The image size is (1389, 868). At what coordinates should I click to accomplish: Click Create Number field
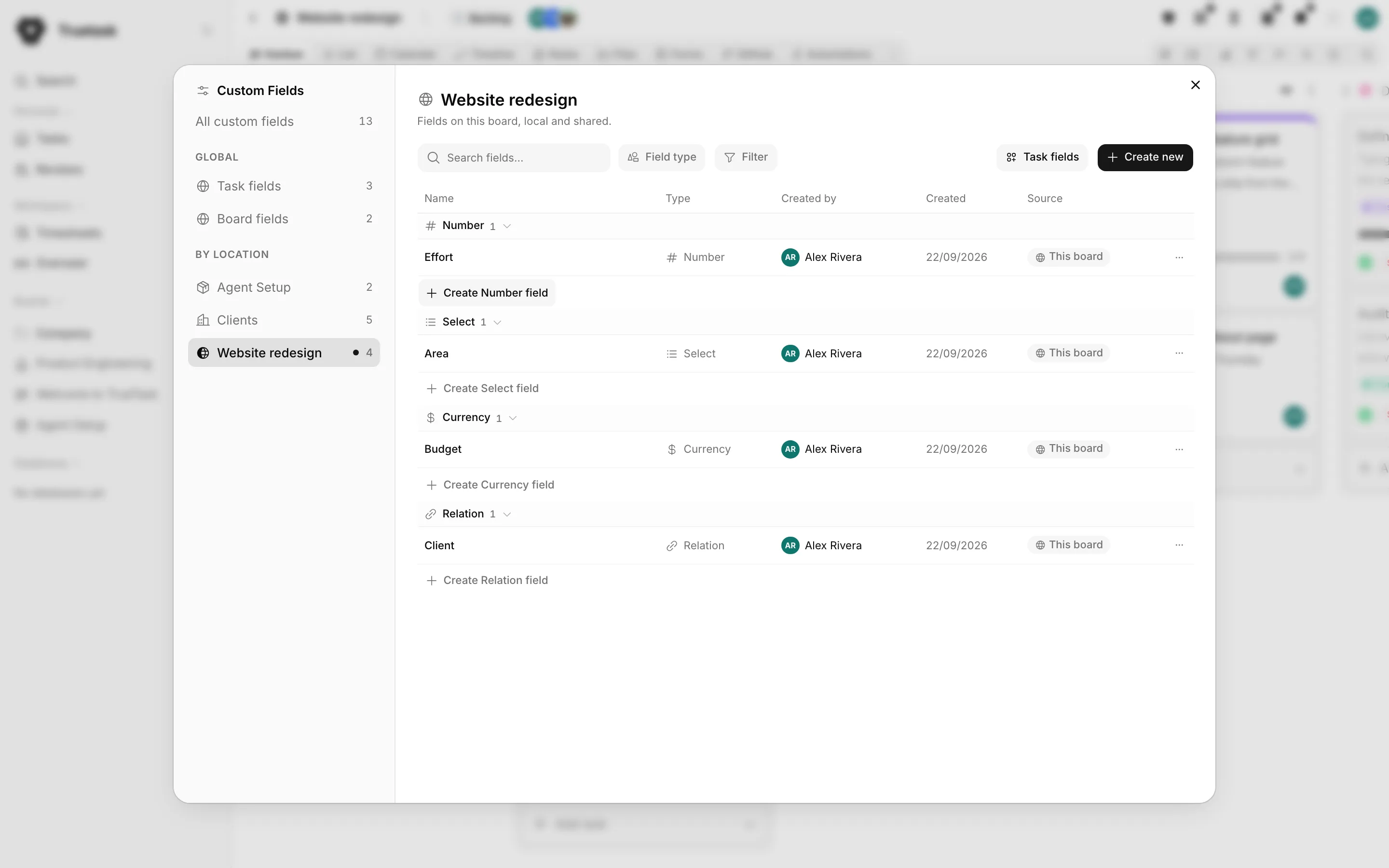(x=487, y=293)
